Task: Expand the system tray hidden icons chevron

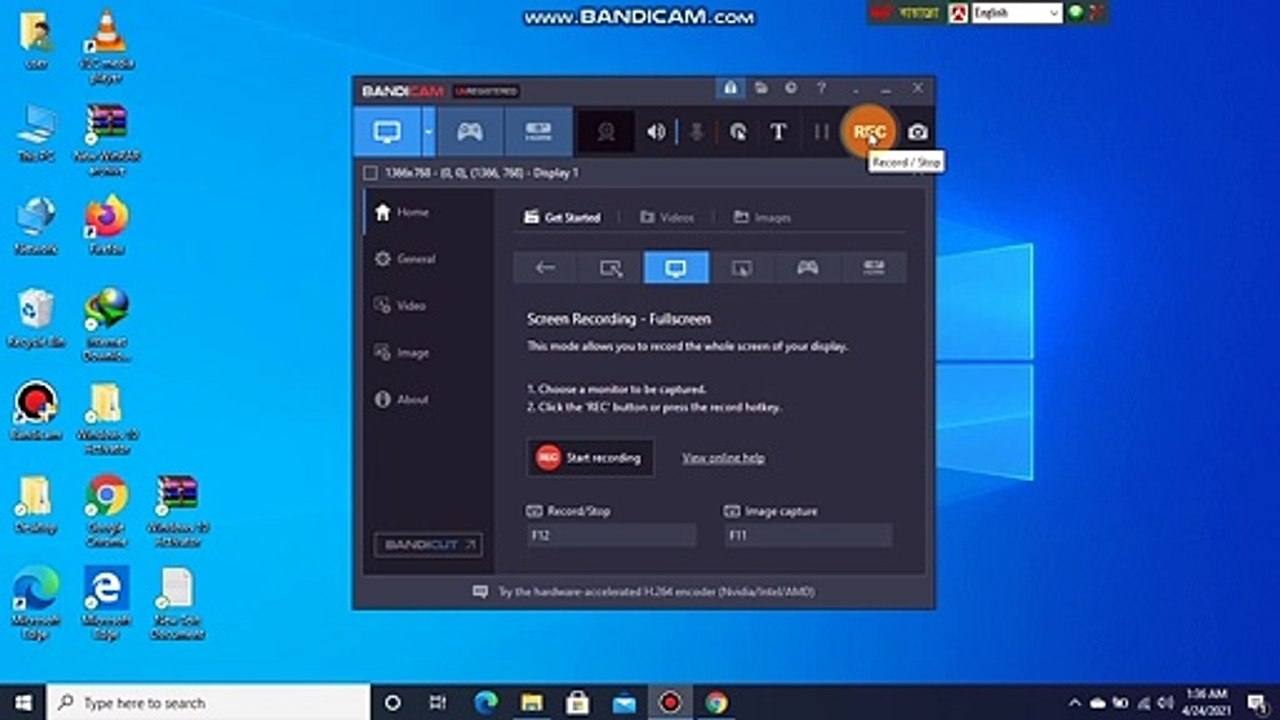Action: 1075,702
